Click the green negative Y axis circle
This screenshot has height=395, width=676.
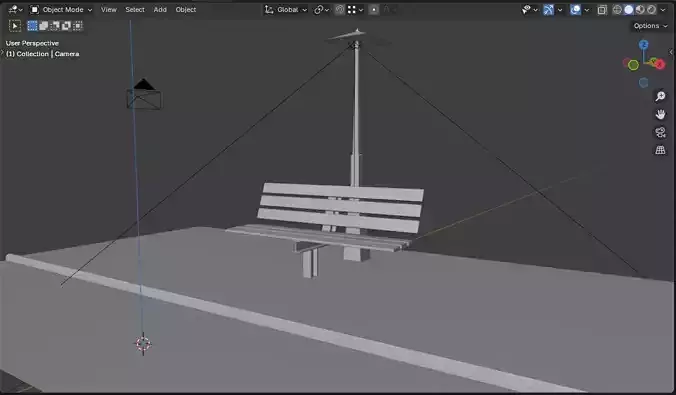(x=633, y=65)
